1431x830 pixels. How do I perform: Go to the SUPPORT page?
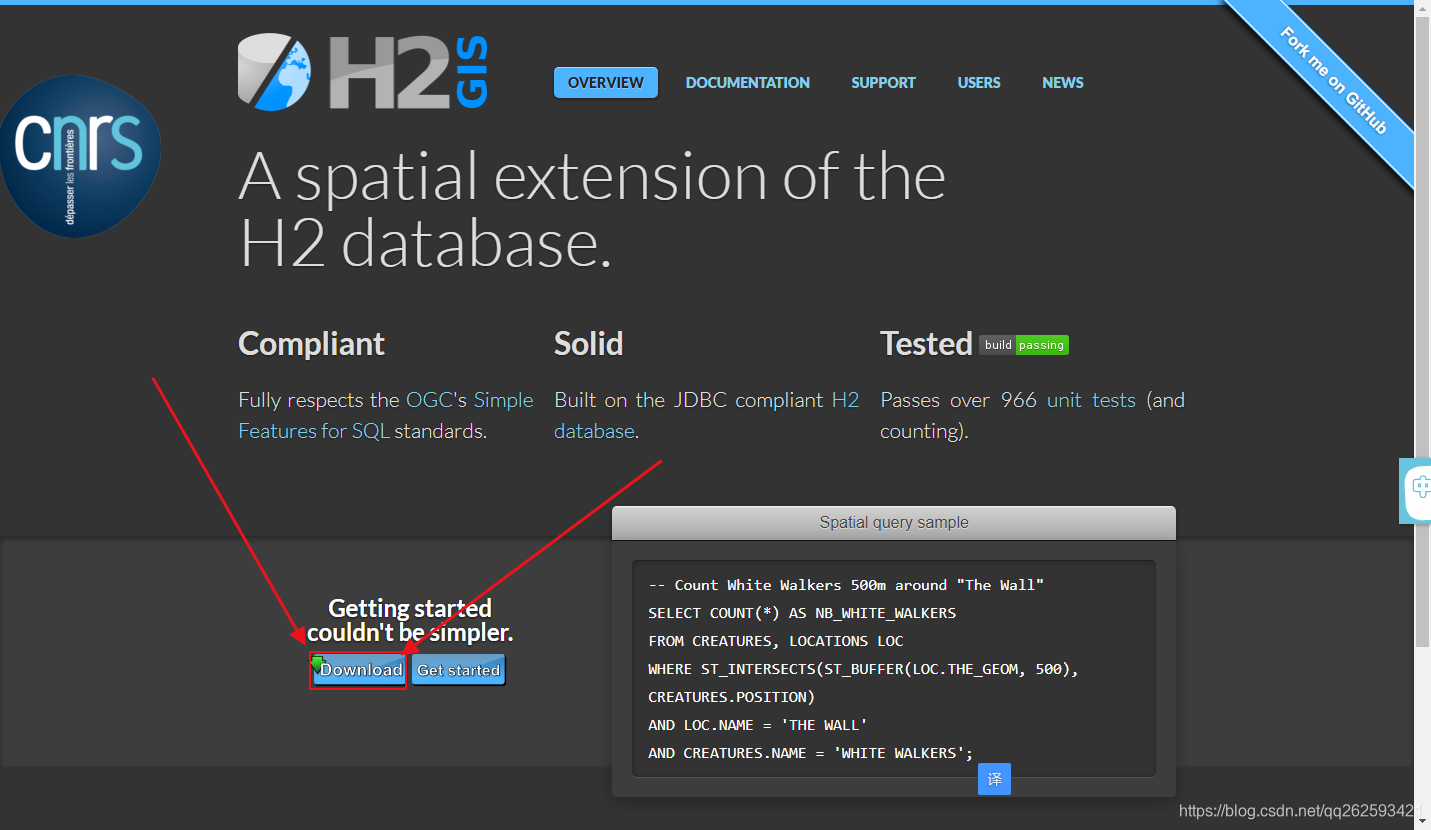[x=883, y=83]
